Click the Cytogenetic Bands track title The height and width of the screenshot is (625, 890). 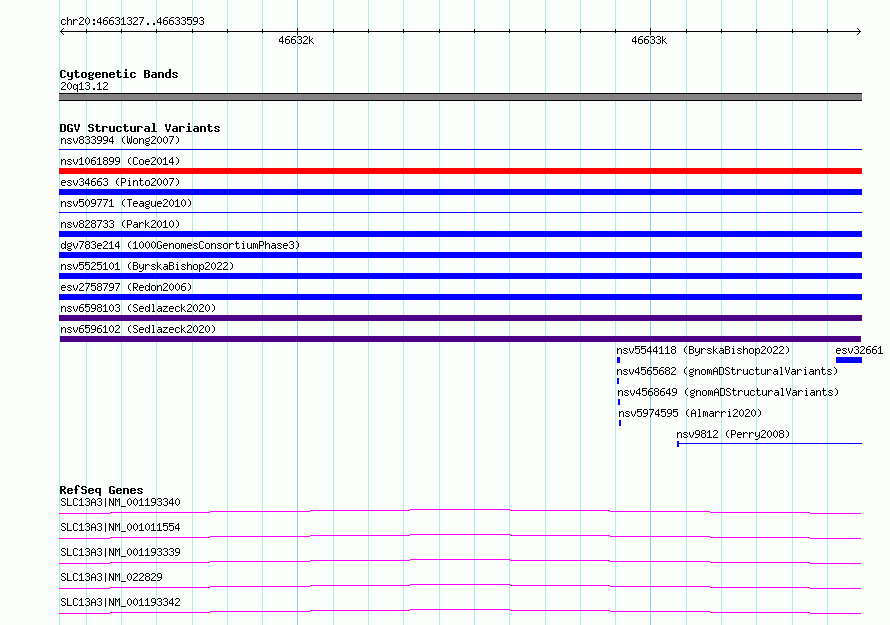[x=119, y=74]
